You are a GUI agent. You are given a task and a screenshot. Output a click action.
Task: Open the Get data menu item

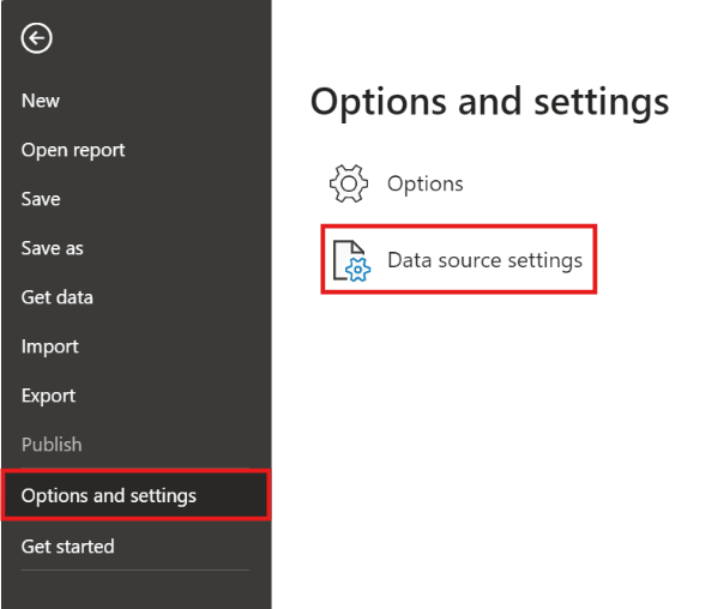57,297
